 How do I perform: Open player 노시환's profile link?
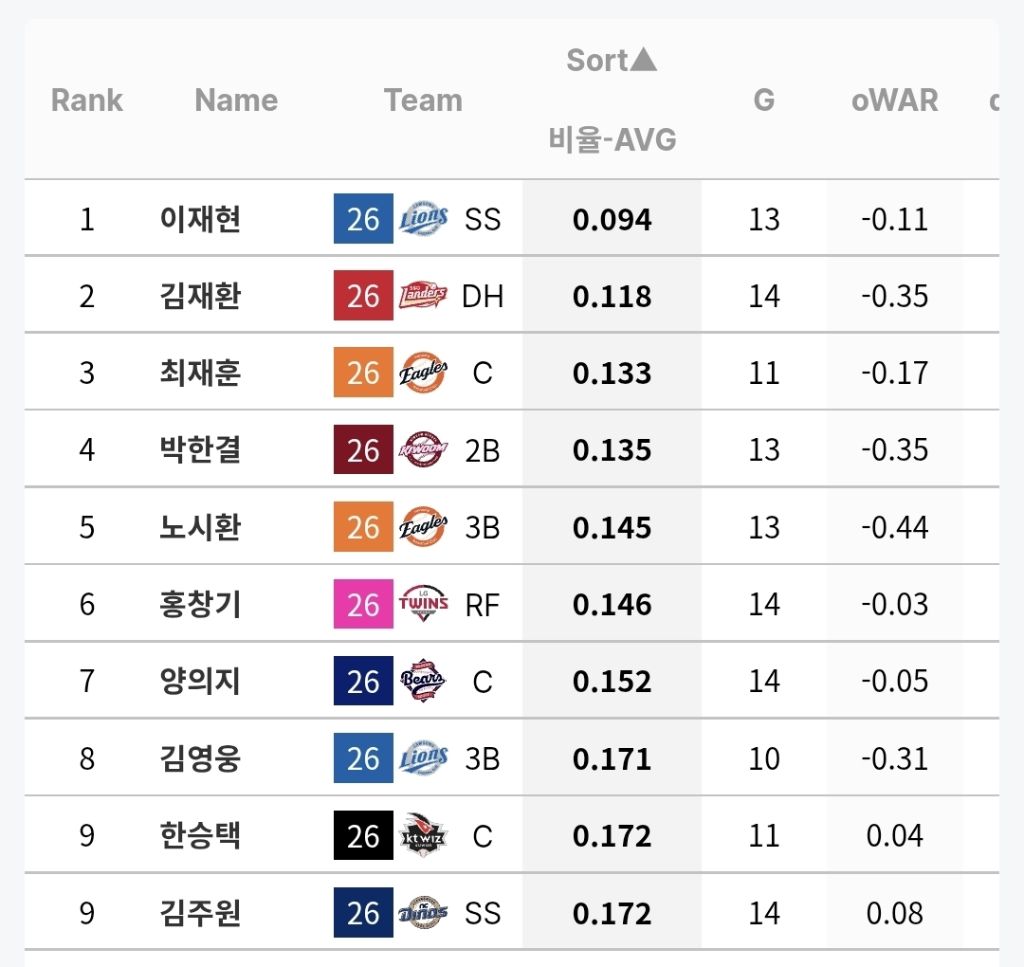(200, 527)
